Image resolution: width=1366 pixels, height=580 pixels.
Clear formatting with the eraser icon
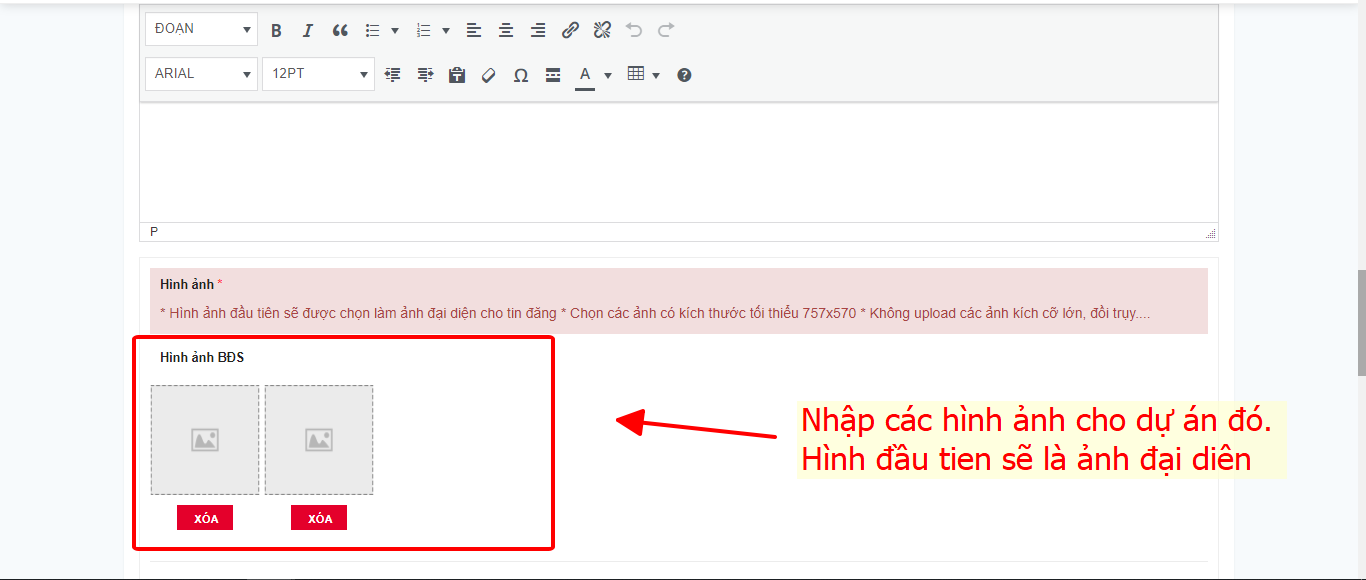click(489, 75)
